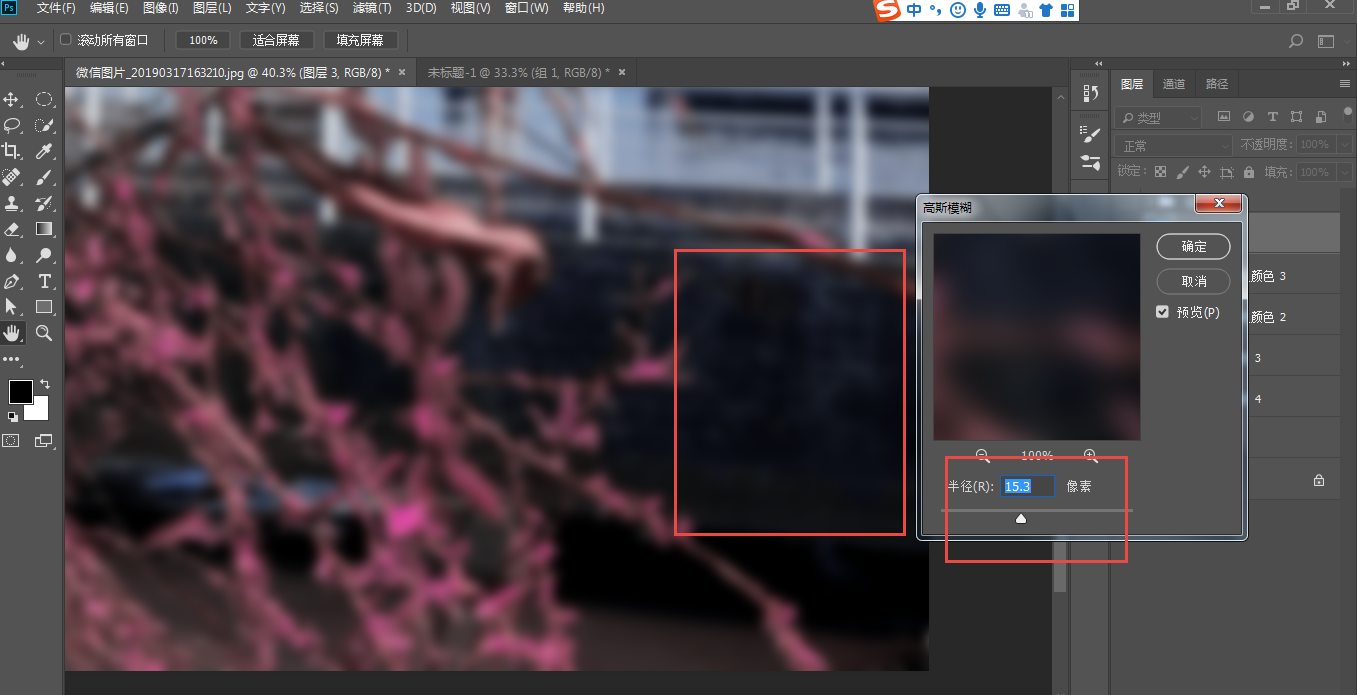Select the Eyedropper tool
The height and width of the screenshot is (695, 1357).
[44, 151]
